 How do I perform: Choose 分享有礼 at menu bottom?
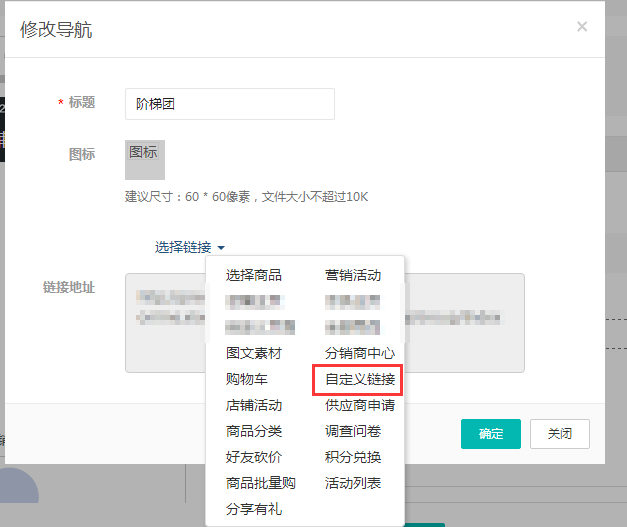click(x=254, y=509)
